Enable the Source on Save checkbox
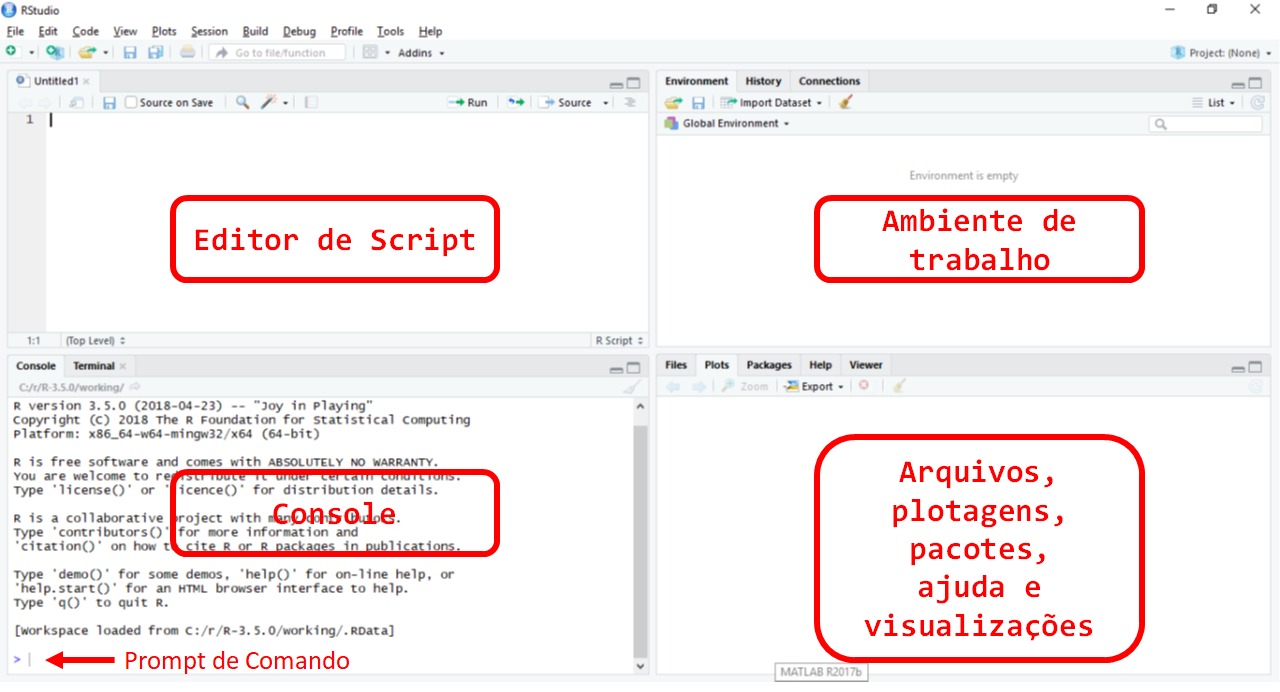This screenshot has width=1280, height=692. [131, 102]
